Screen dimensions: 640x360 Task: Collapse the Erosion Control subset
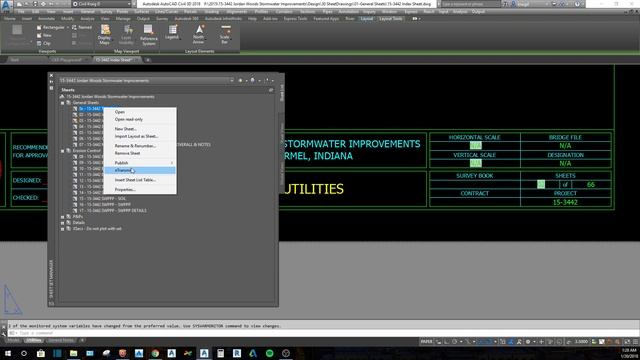pyautogui.click(x=62, y=151)
